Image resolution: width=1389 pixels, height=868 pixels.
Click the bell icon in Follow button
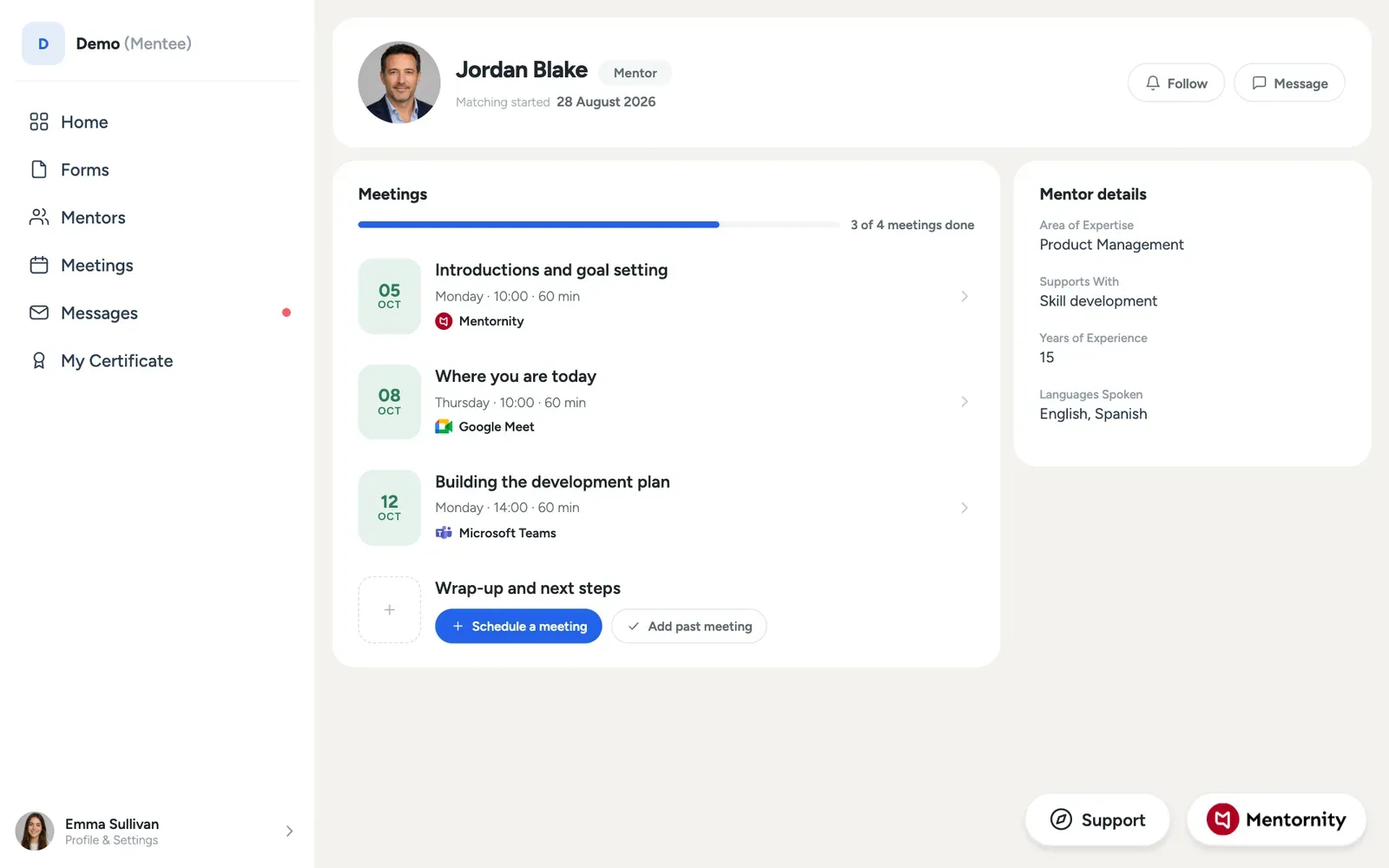tap(1153, 82)
